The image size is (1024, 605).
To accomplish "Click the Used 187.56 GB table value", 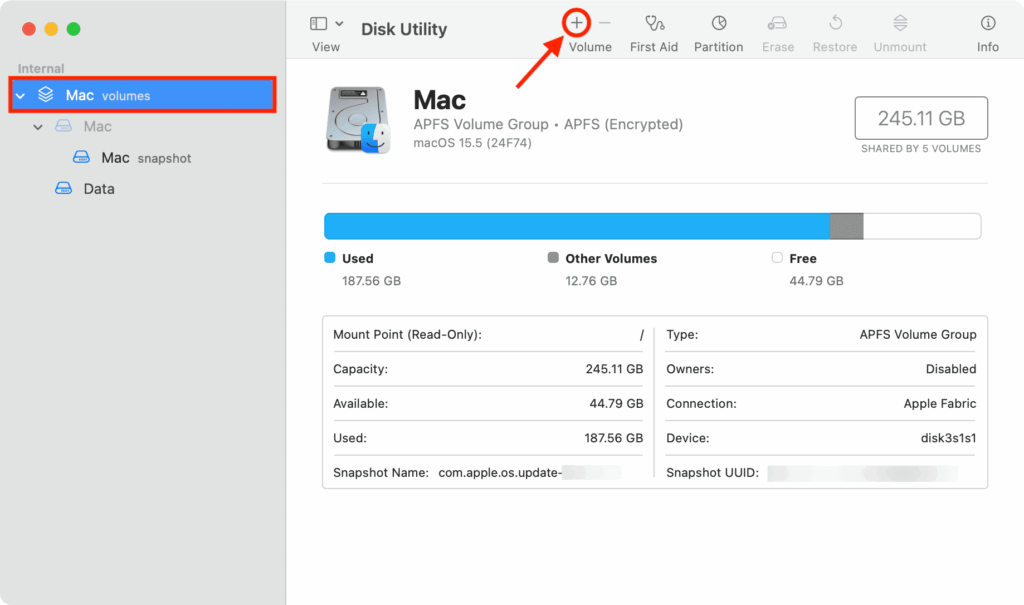I will [613, 438].
